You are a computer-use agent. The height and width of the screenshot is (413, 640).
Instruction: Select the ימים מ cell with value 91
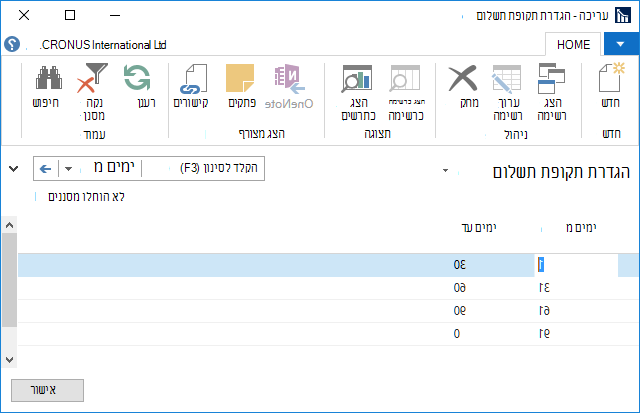pos(544,333)
